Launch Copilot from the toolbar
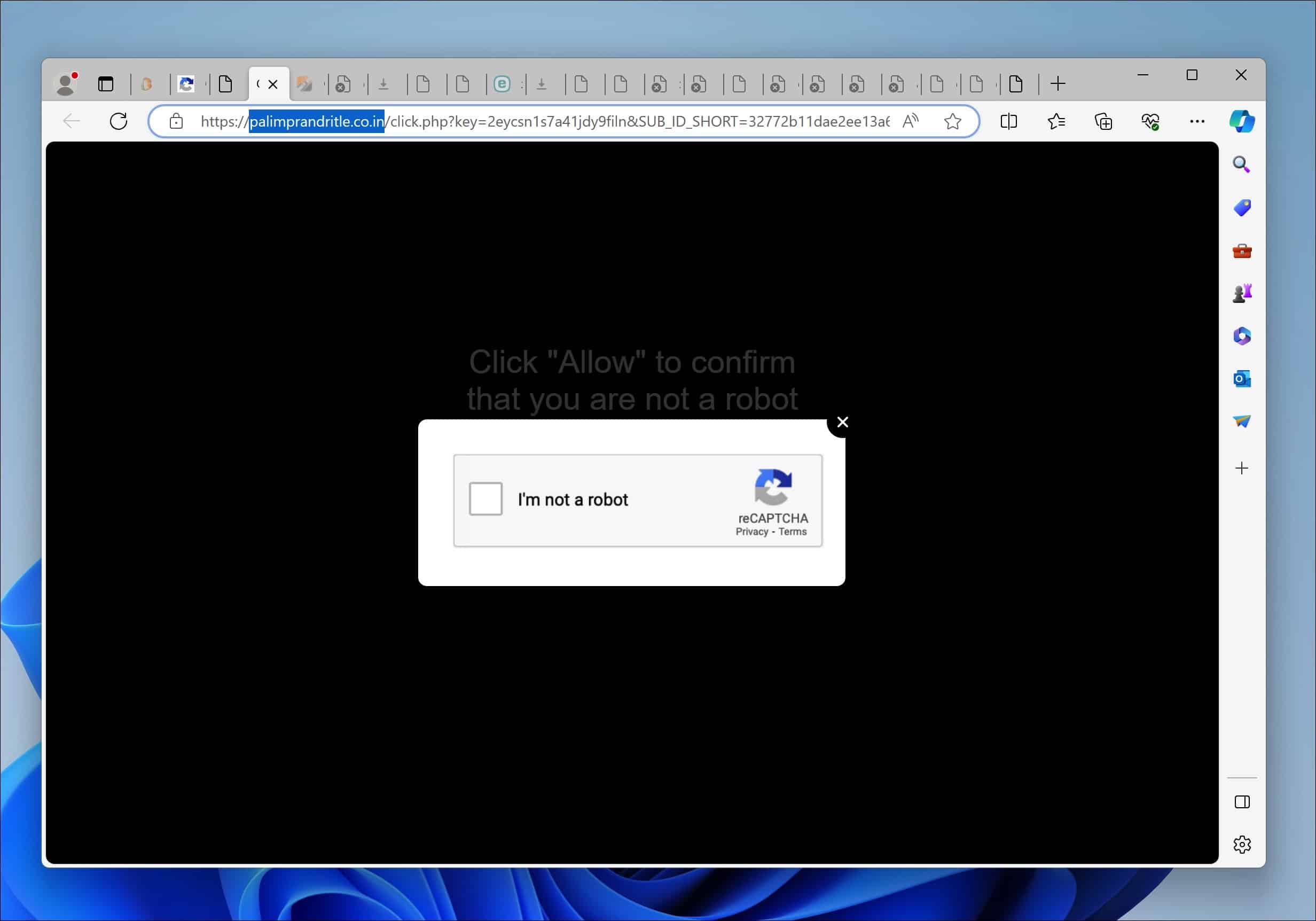This screenshot has width=1316, height=921. 1241,122
